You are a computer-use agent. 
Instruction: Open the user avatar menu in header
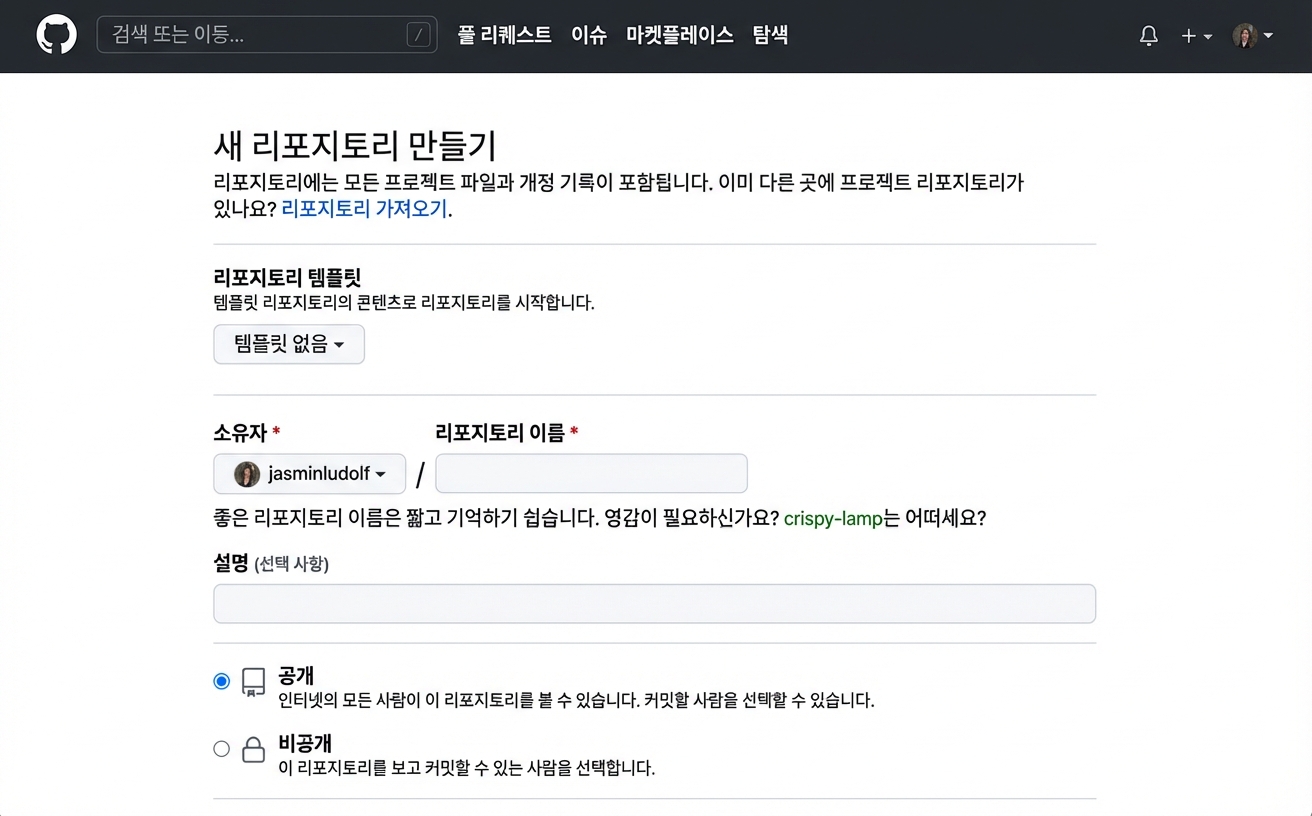pos(1253,36)
